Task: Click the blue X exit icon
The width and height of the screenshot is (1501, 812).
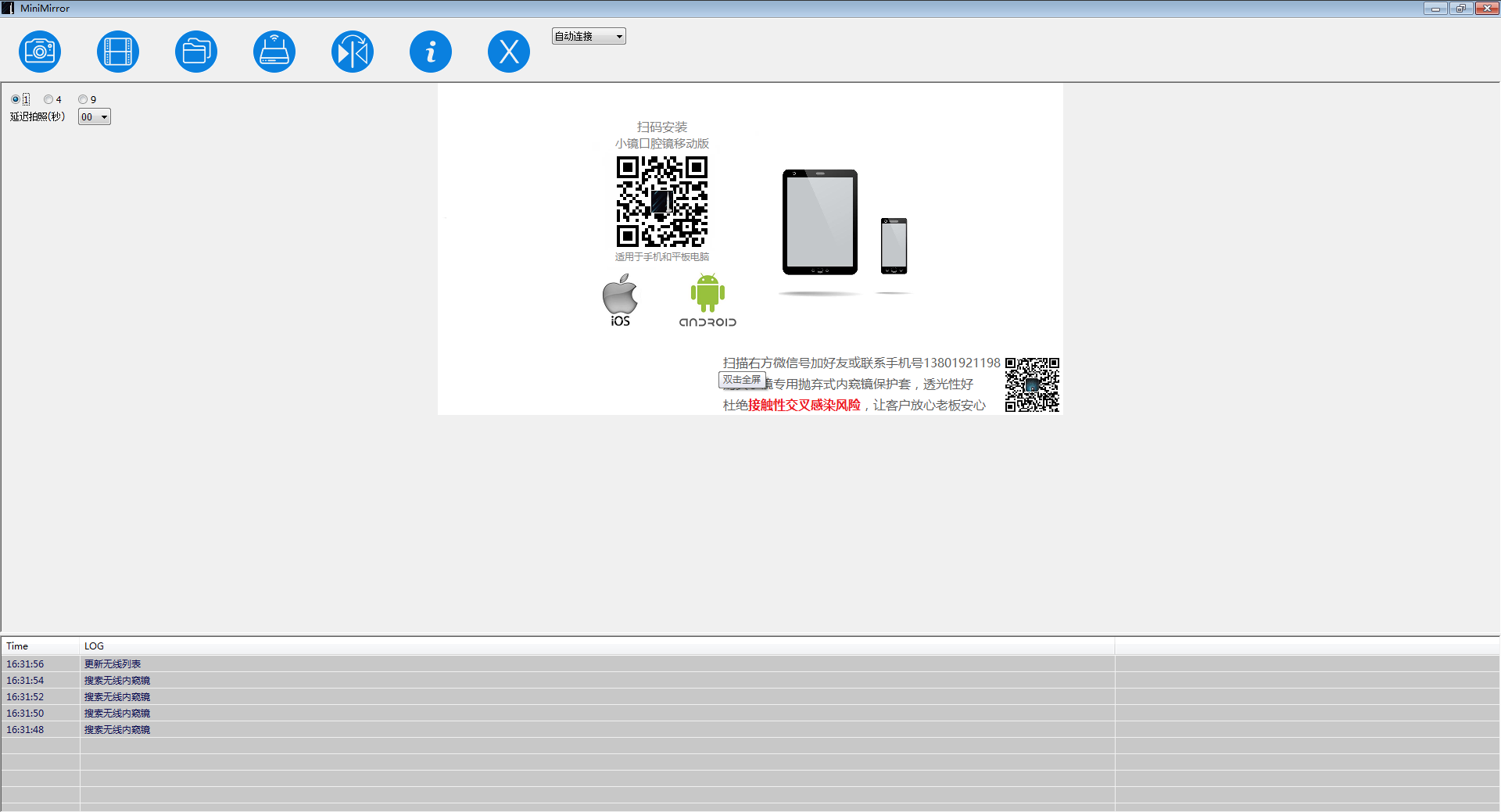Action: click(509, 52)
